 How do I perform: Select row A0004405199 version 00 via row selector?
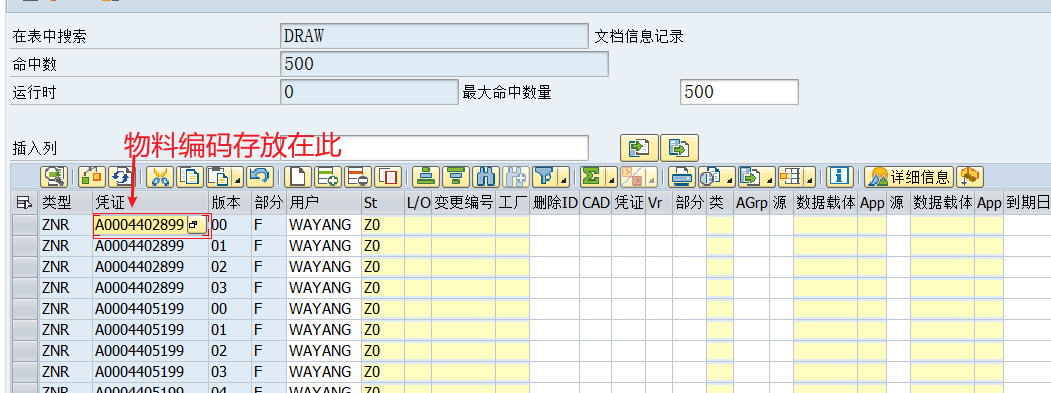(x=25, y=309)
